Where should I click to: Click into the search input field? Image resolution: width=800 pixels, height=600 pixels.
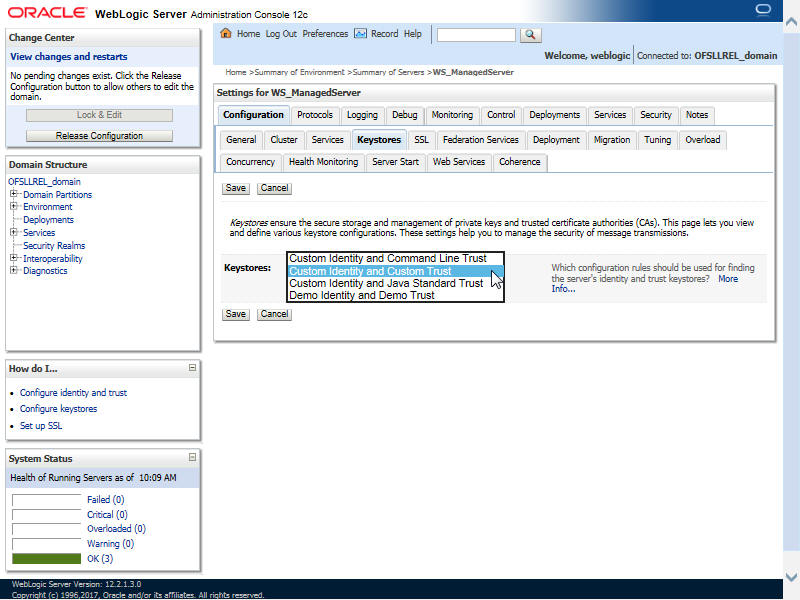477,35
